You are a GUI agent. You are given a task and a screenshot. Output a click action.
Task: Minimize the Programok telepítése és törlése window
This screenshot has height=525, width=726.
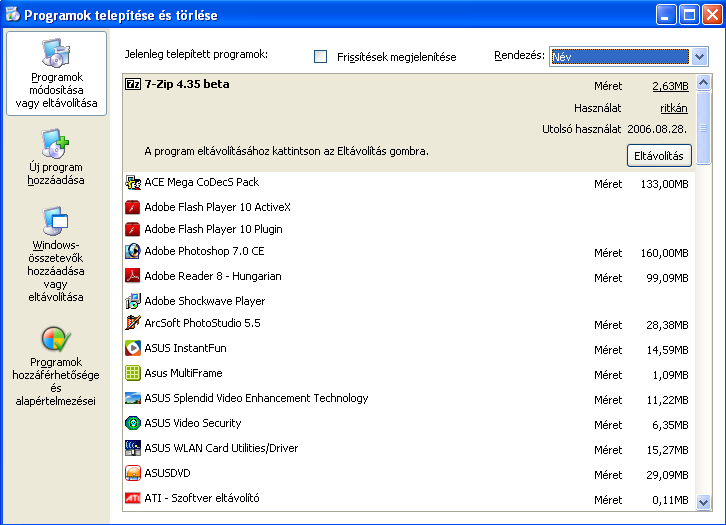tap(666, 14)
